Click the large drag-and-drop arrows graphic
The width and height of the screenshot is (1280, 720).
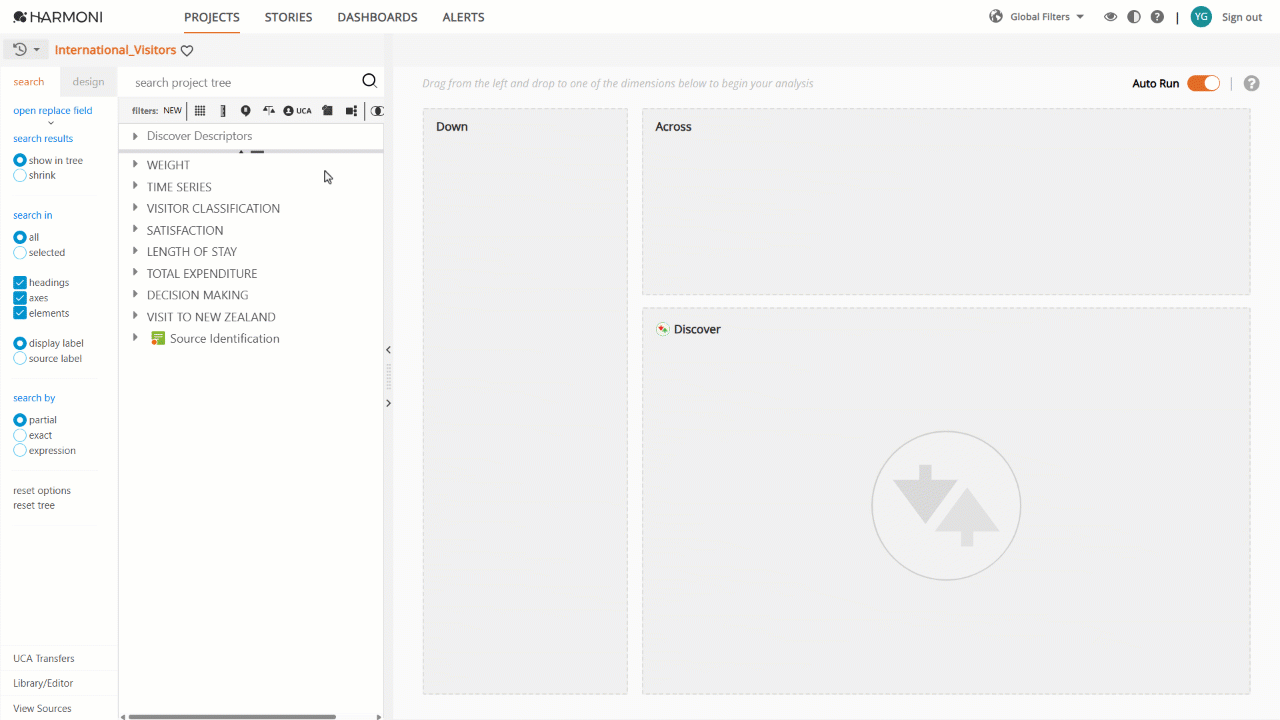pyautogui.click(x=946, y=506)
